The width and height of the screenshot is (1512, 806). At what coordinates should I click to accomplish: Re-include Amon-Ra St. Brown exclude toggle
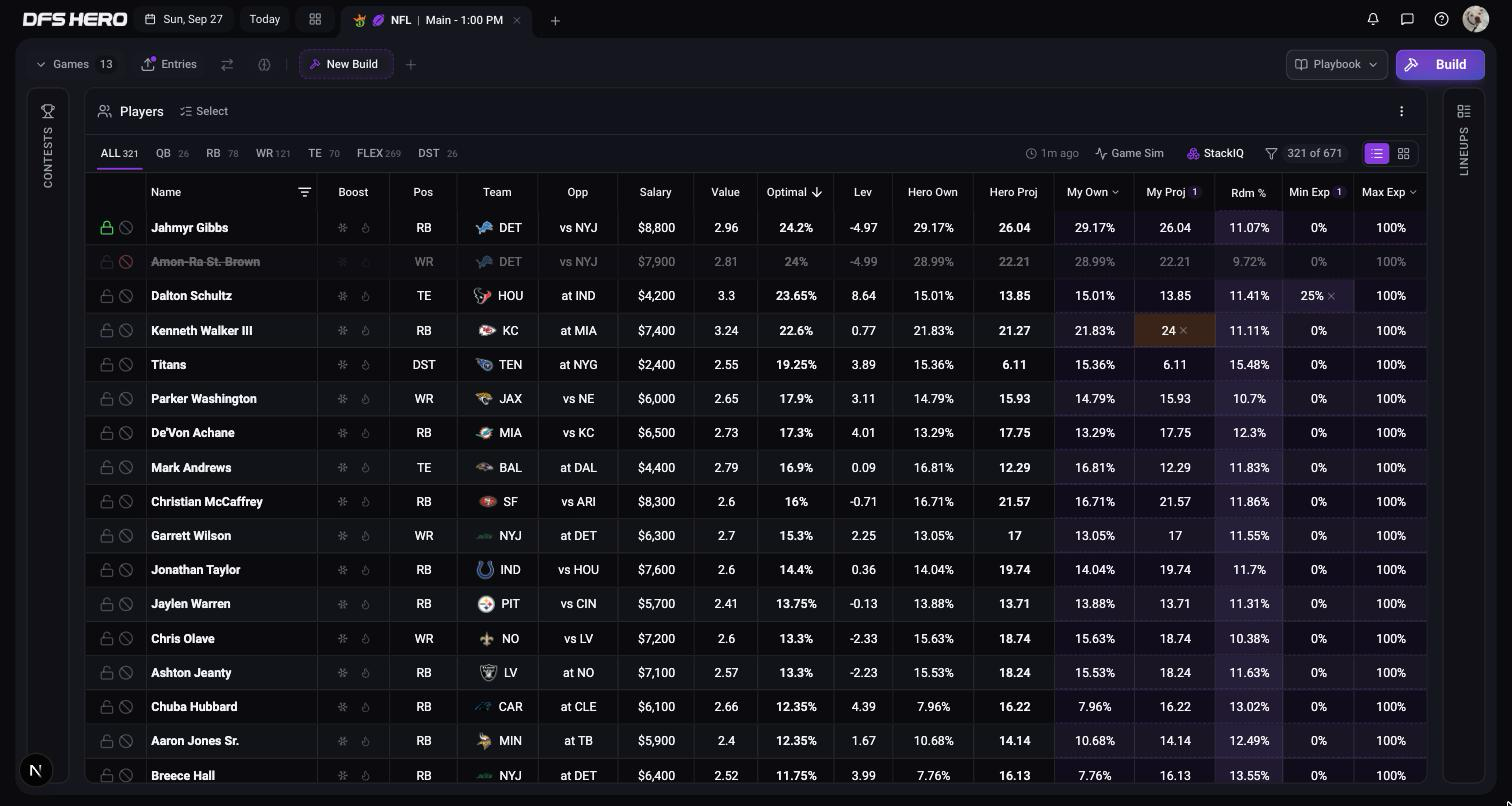[126, 262]
